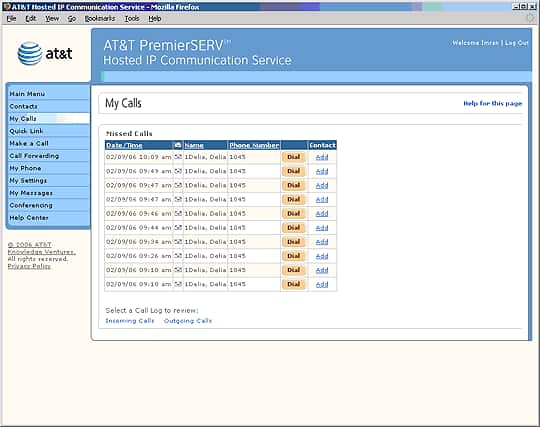This screenshot has width=540, height=427.
Task: Click envelope icon in the 09:34 am row
Action: (178, 242)
